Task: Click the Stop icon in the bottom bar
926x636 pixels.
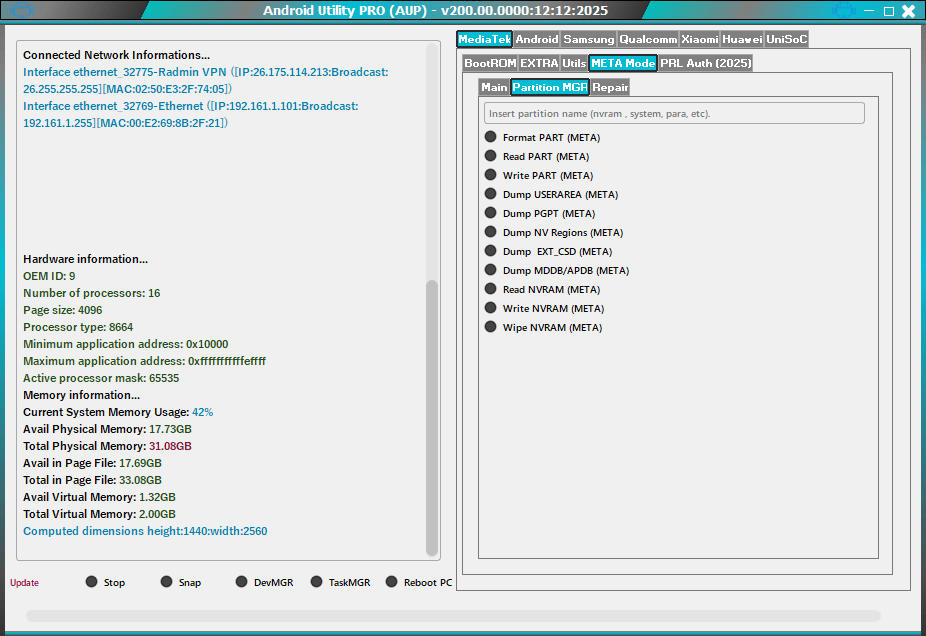Action: pos(92,581)
